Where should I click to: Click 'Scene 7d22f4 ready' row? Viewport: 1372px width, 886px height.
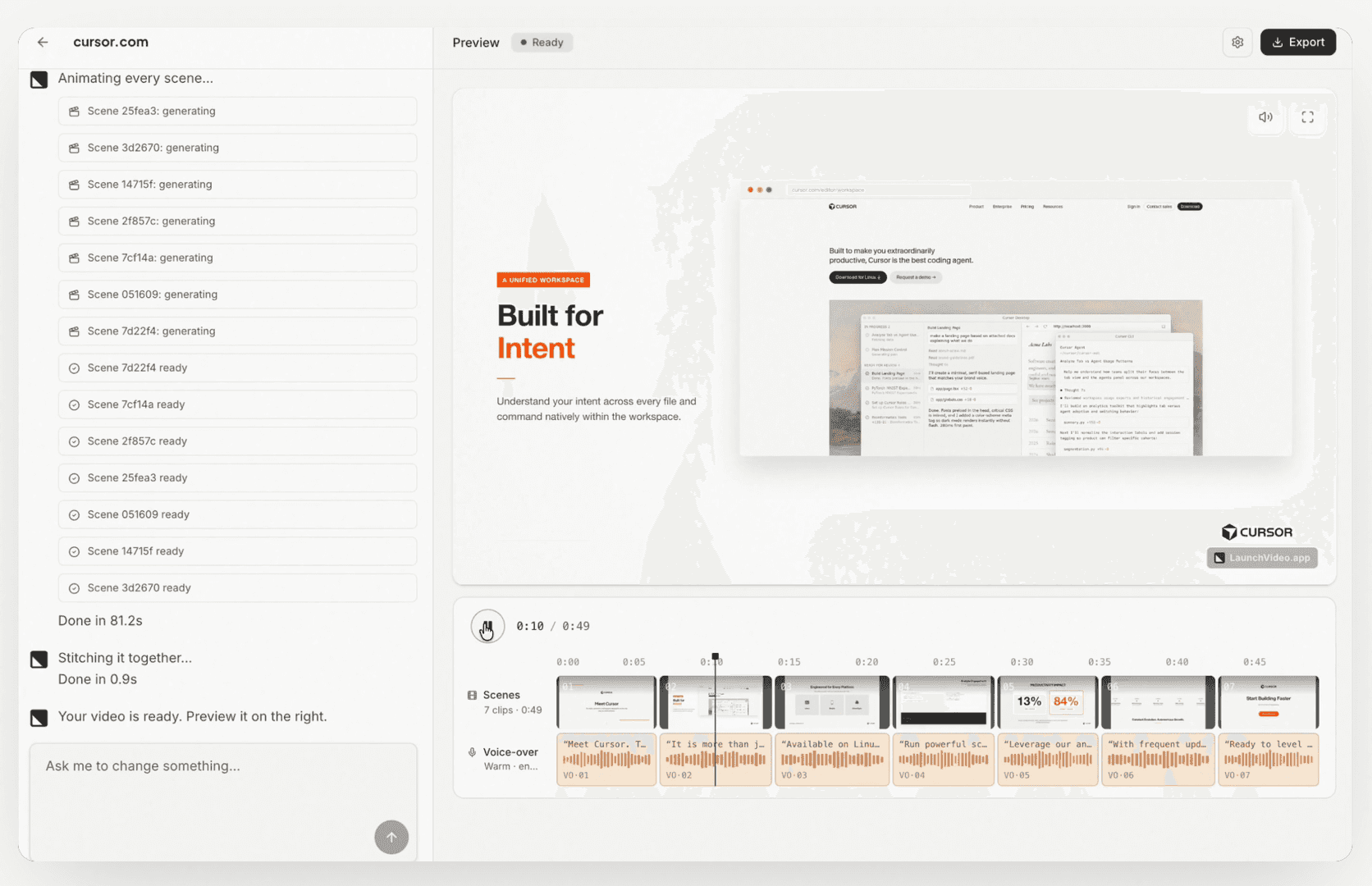tap(237, 368)
